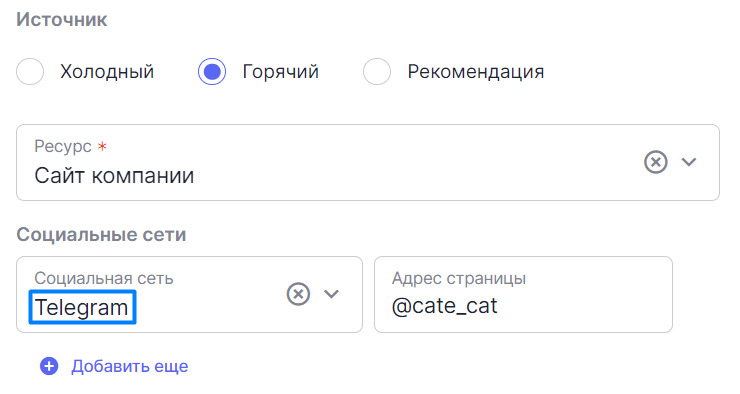The image size is (740, 394).
Task: Clear the Социальная сеть selection via X icon
Action: coord(298,294)
